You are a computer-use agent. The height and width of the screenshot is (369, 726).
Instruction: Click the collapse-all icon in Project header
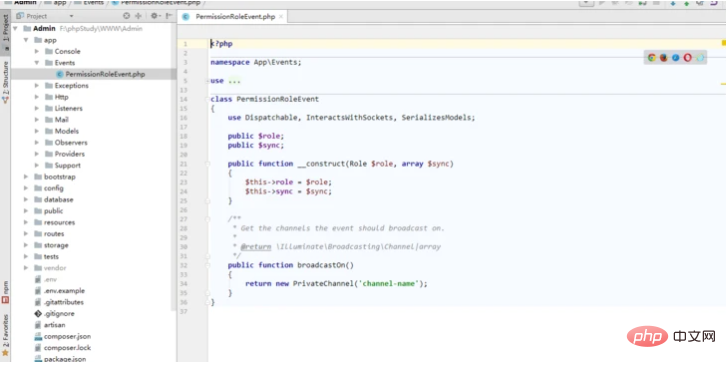point(138,16)
